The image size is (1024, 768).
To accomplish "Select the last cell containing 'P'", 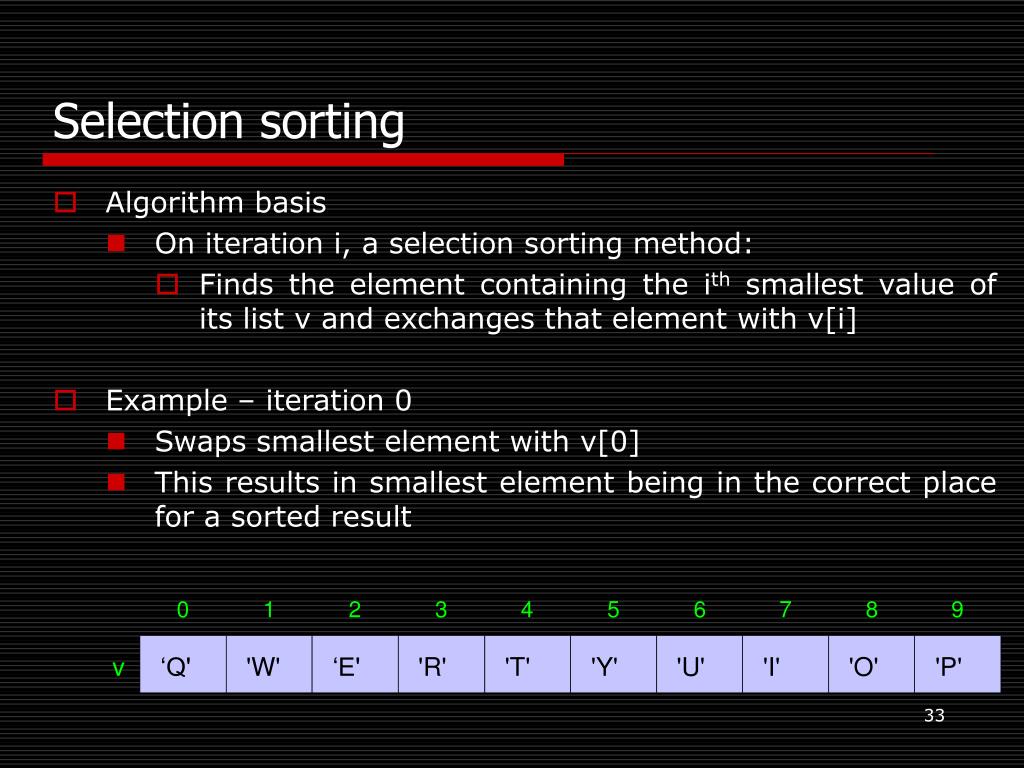I will [957, 664].
